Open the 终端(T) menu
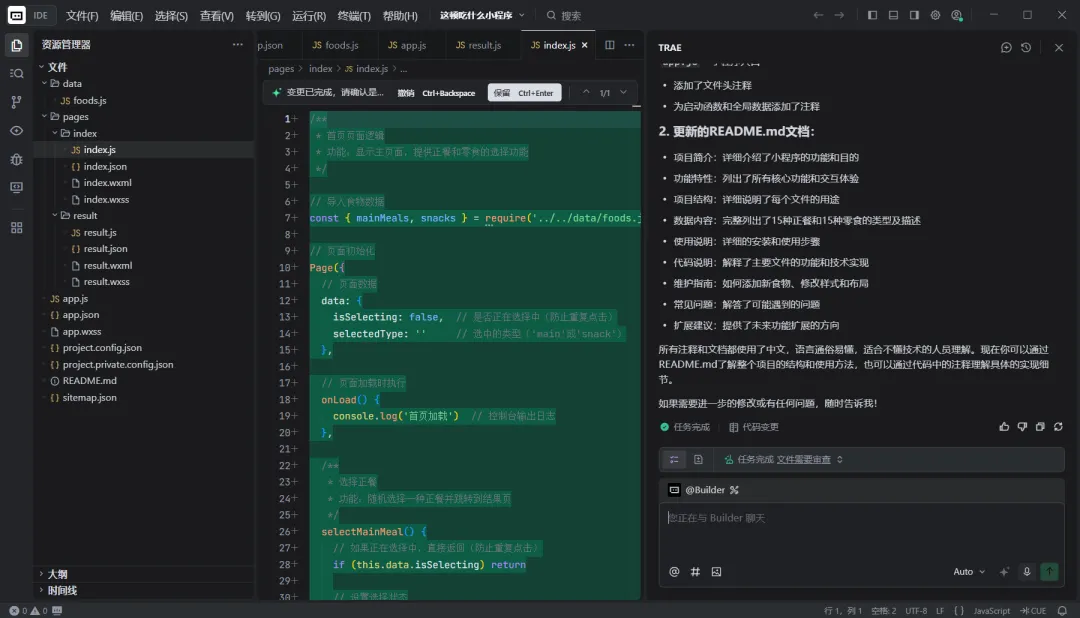This screenshot has height=618, width=1080. coord(354,15)
